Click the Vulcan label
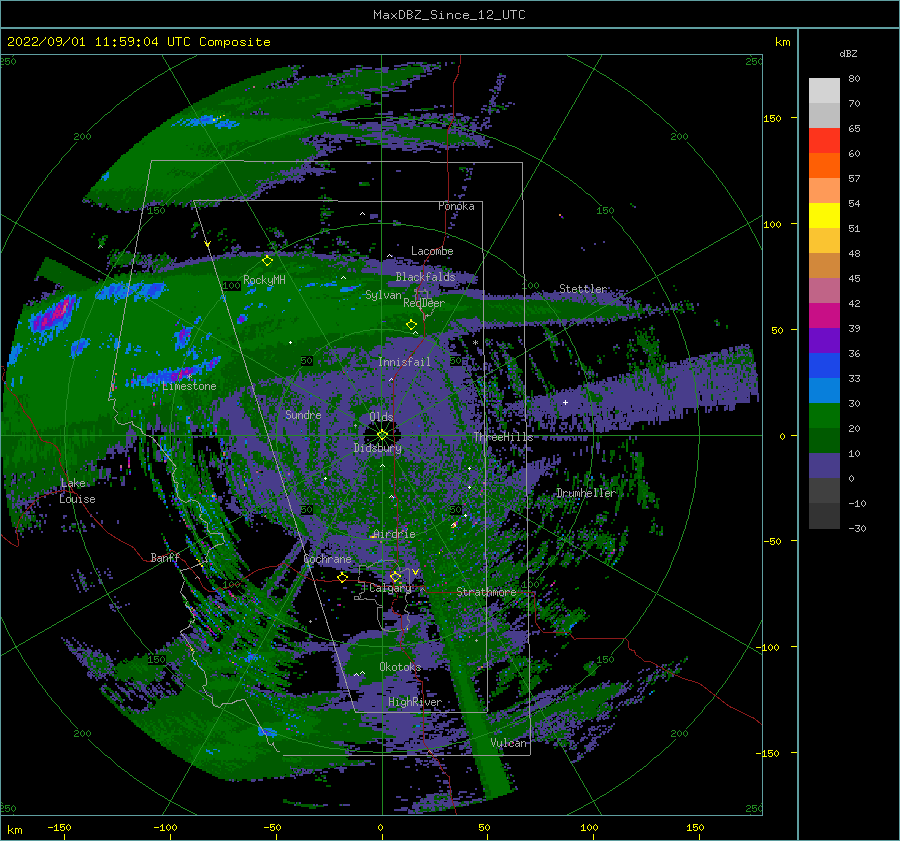900x841 pixels. (508, 743)
